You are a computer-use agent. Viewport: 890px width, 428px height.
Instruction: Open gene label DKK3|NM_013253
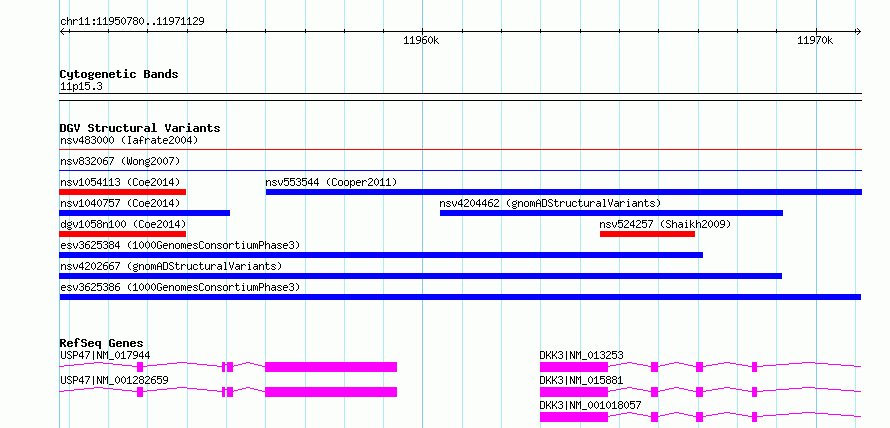pyautogui.click(x=581, y=355)
